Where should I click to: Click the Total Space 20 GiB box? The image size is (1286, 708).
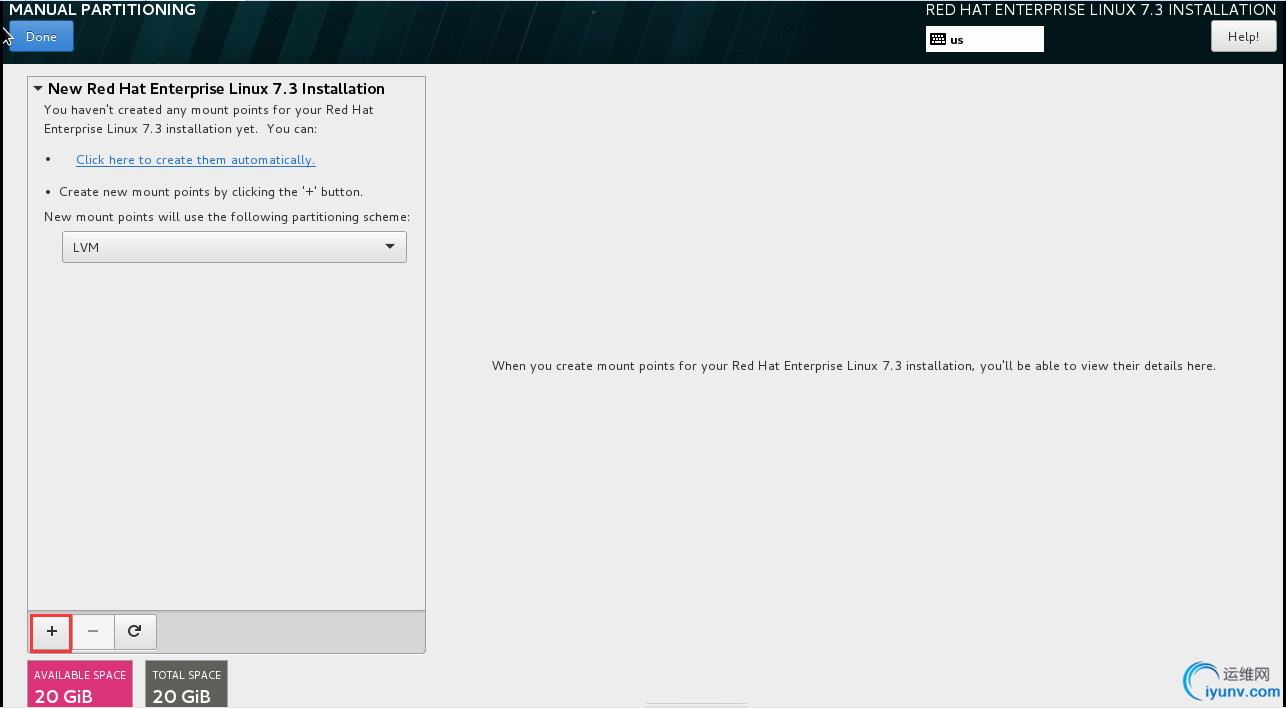pos(187,684)
